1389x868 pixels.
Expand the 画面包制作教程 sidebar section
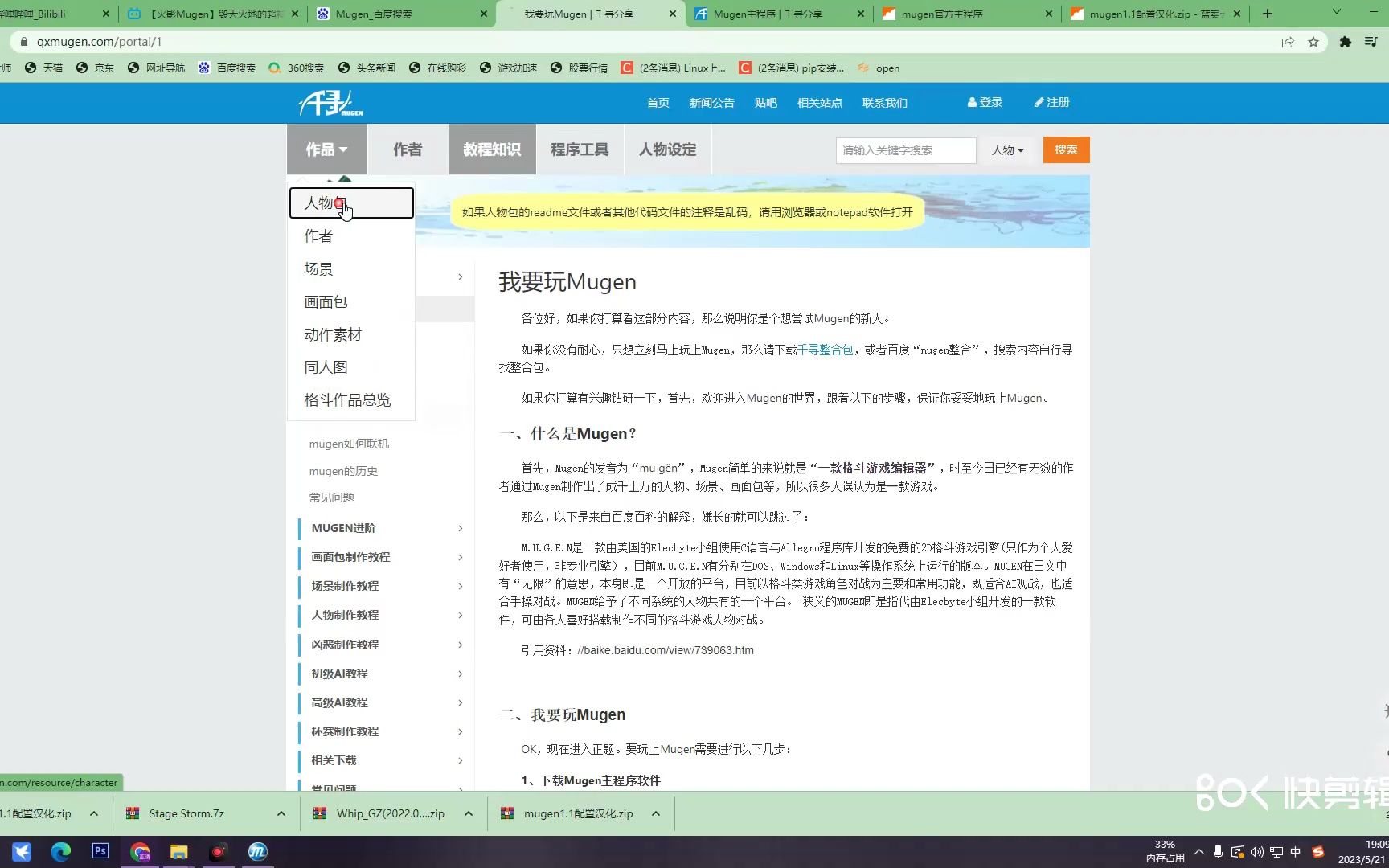tap(386, 557)
